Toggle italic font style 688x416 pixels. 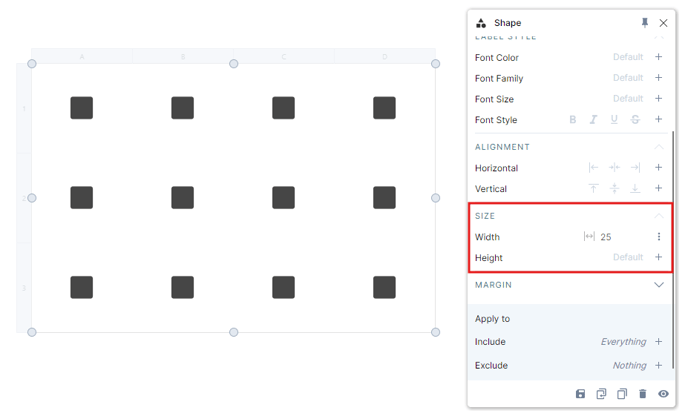click(x=593, y=120)
